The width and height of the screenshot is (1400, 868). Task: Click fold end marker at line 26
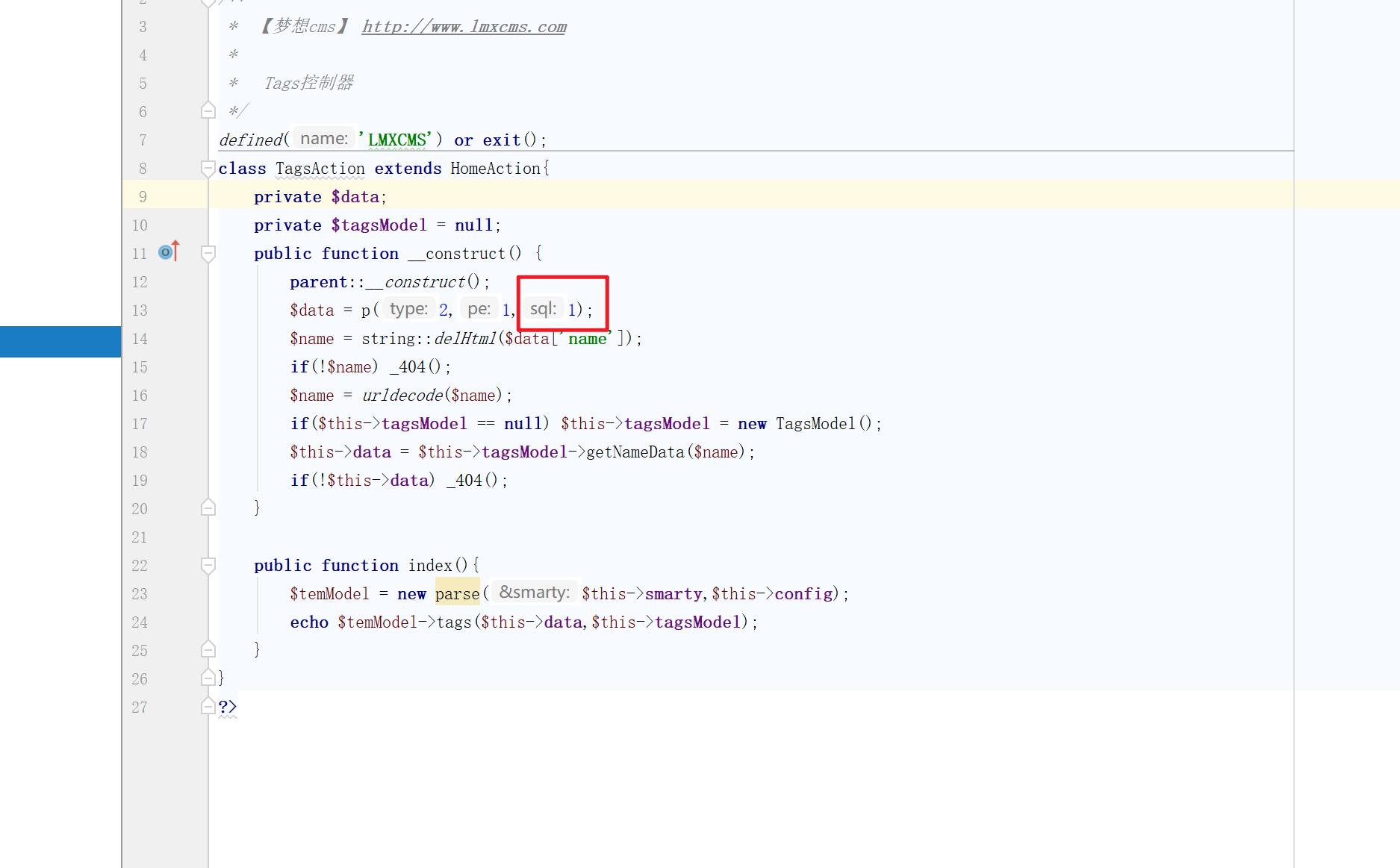(x=208, y=678)
